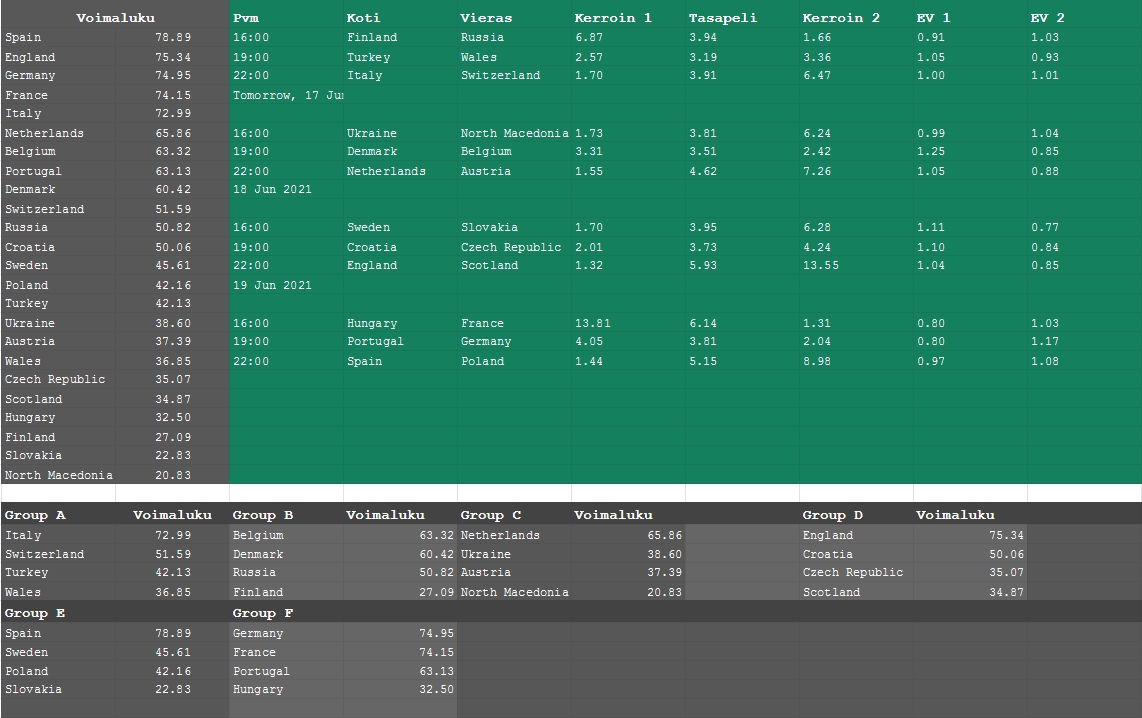Click England's 75.34 rating in Group D table

click(1006, 536)
